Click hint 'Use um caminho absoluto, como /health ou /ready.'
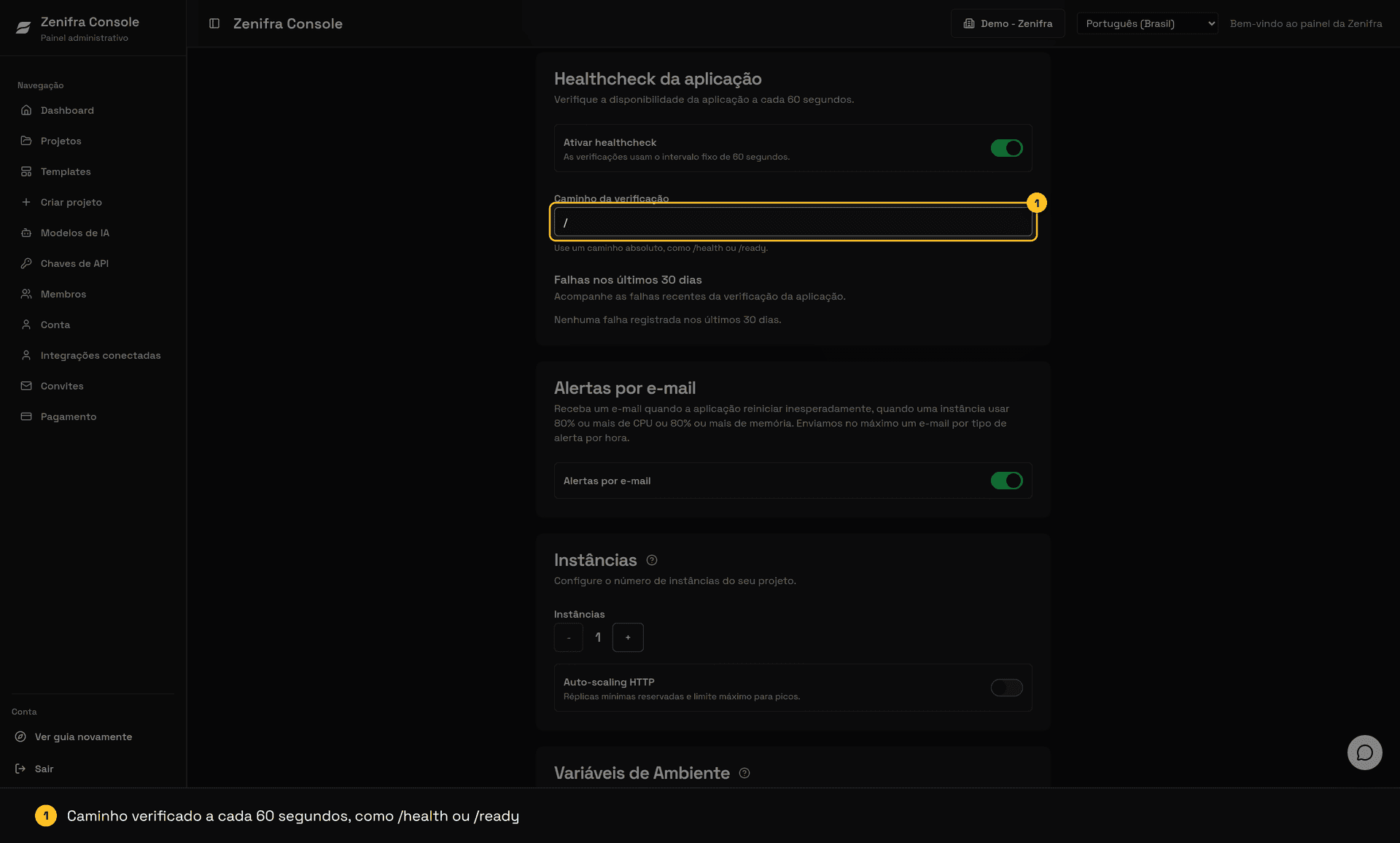1400x843 pixels. [661, 248]
